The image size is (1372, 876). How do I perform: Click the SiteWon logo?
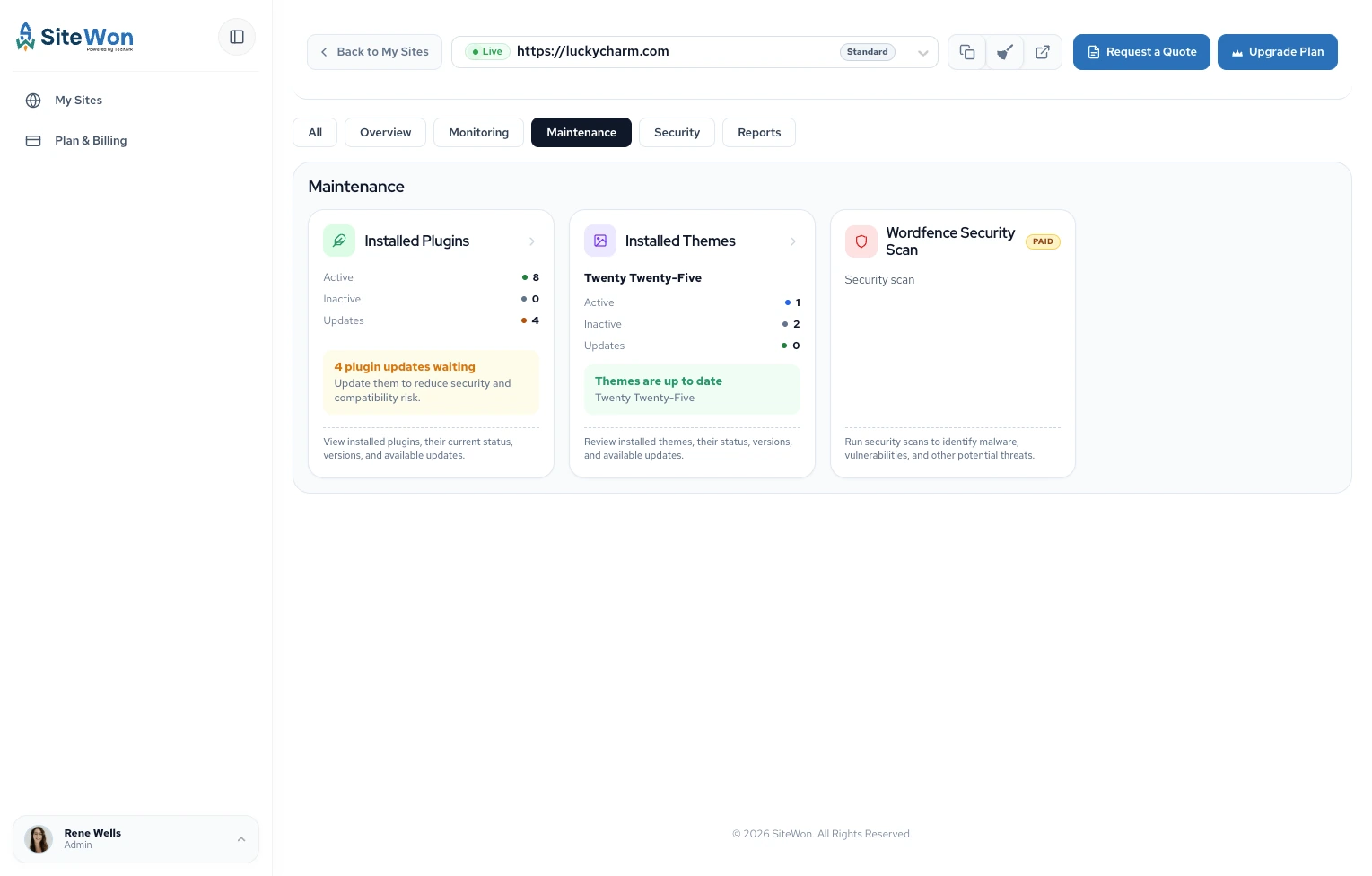coord(75,37)
